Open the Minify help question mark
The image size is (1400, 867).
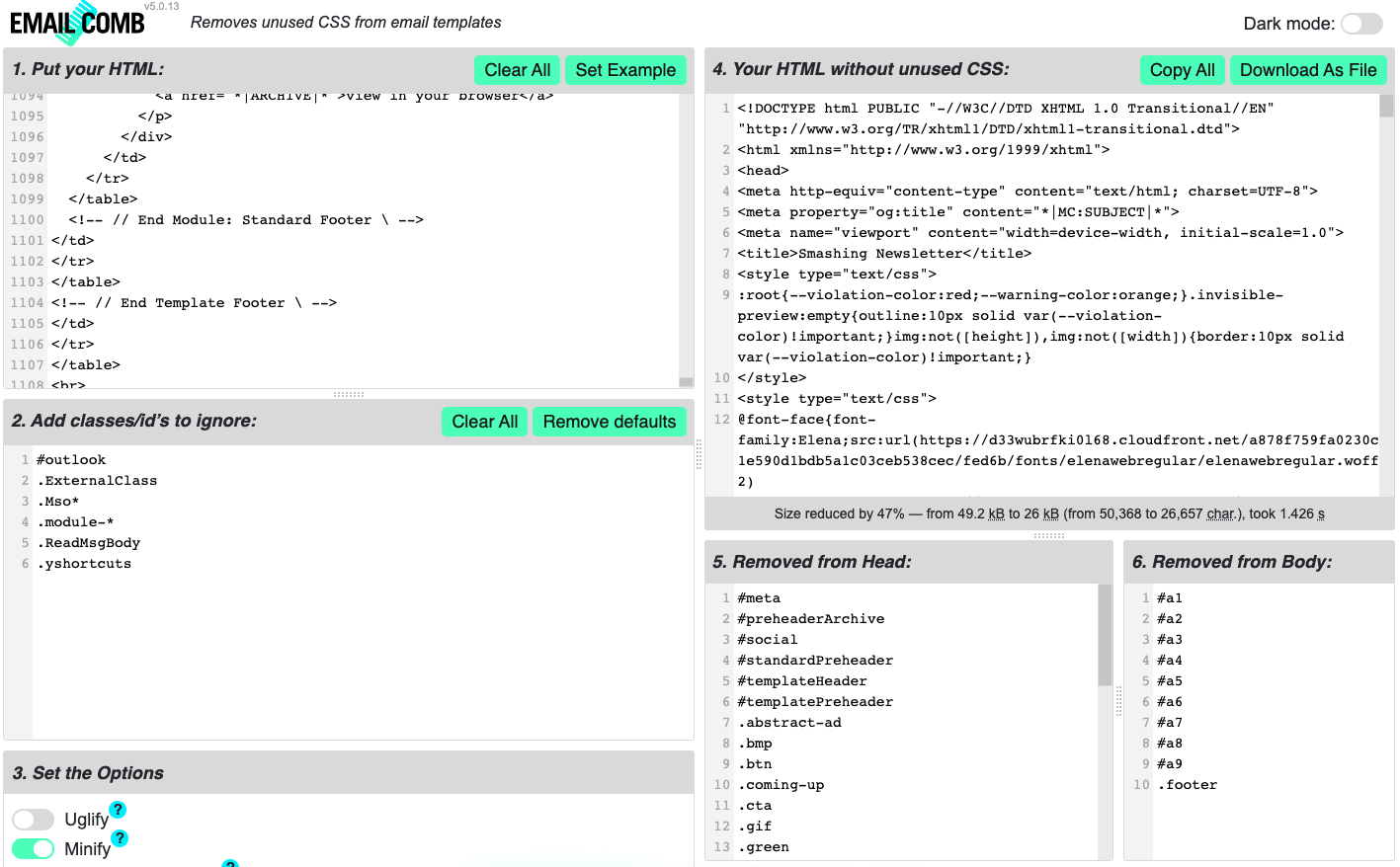(120, 838)
